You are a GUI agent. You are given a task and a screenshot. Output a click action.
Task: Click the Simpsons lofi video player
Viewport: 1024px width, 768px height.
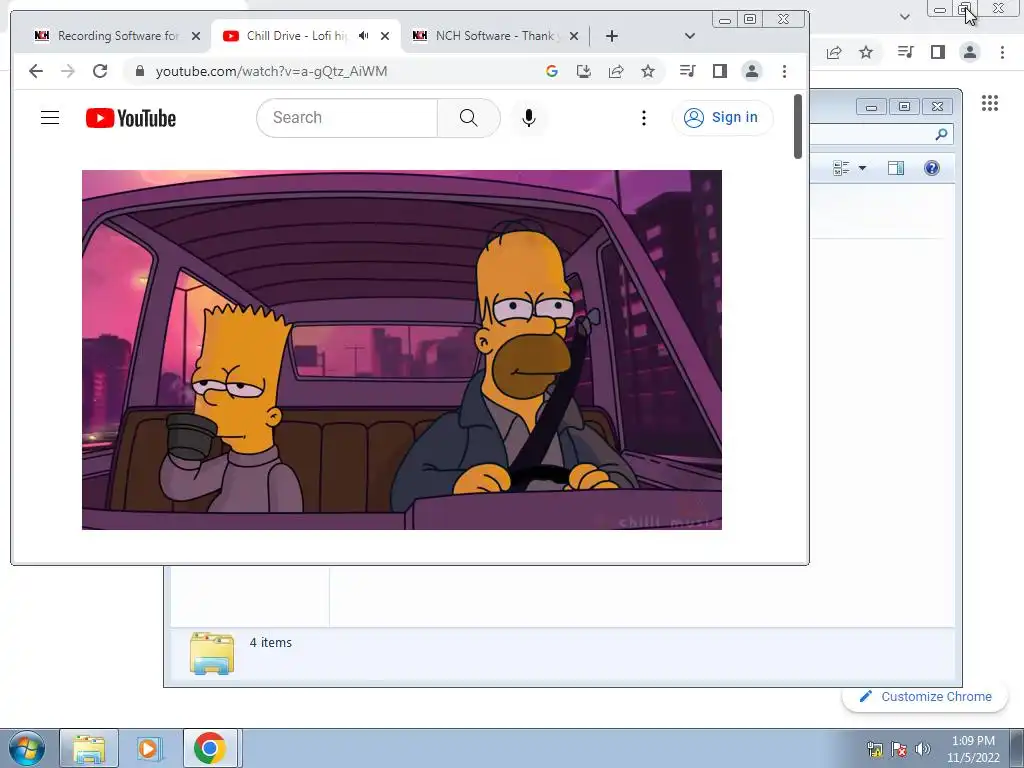click(402, 350)
